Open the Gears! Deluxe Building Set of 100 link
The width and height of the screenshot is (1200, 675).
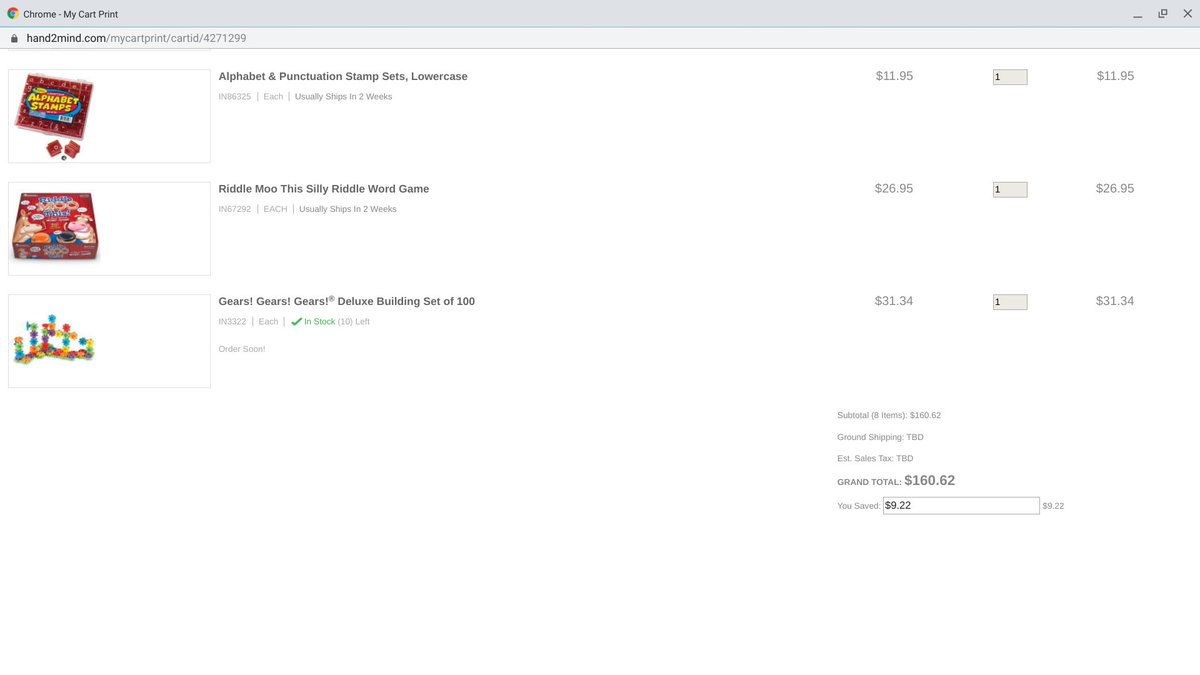click(x=346, y=300)
